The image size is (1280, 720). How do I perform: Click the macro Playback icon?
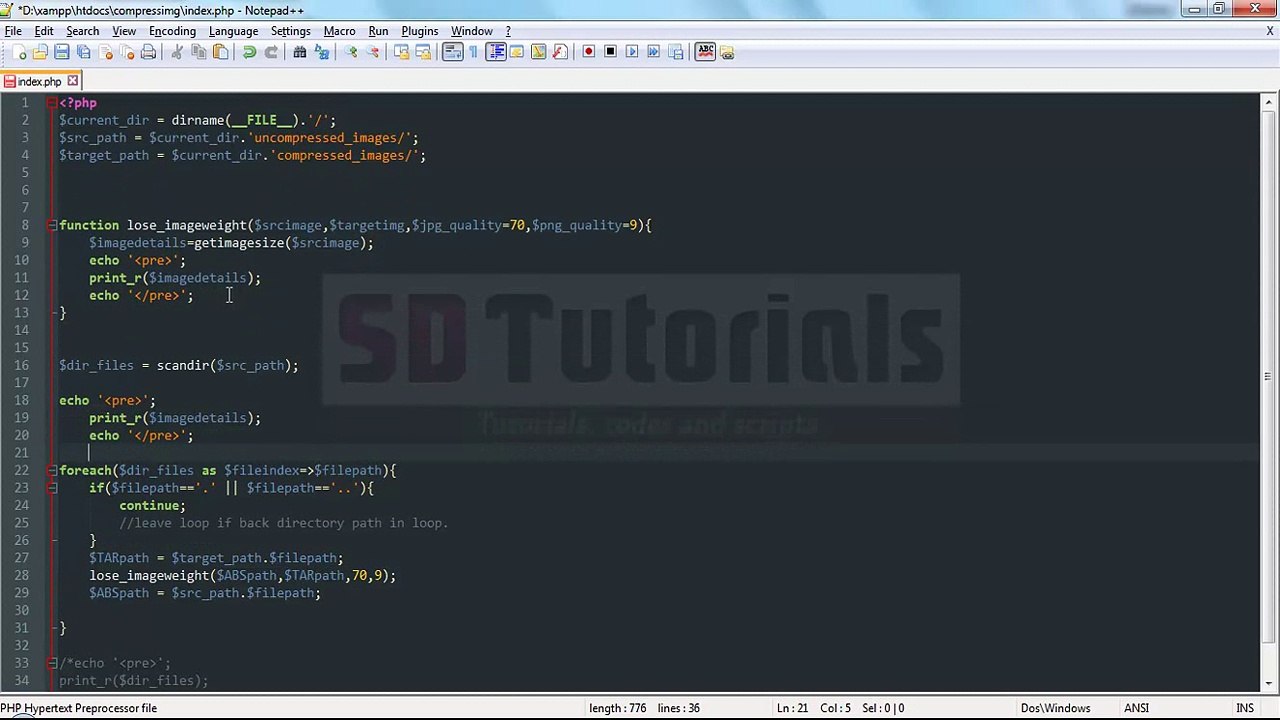(632, 52)
